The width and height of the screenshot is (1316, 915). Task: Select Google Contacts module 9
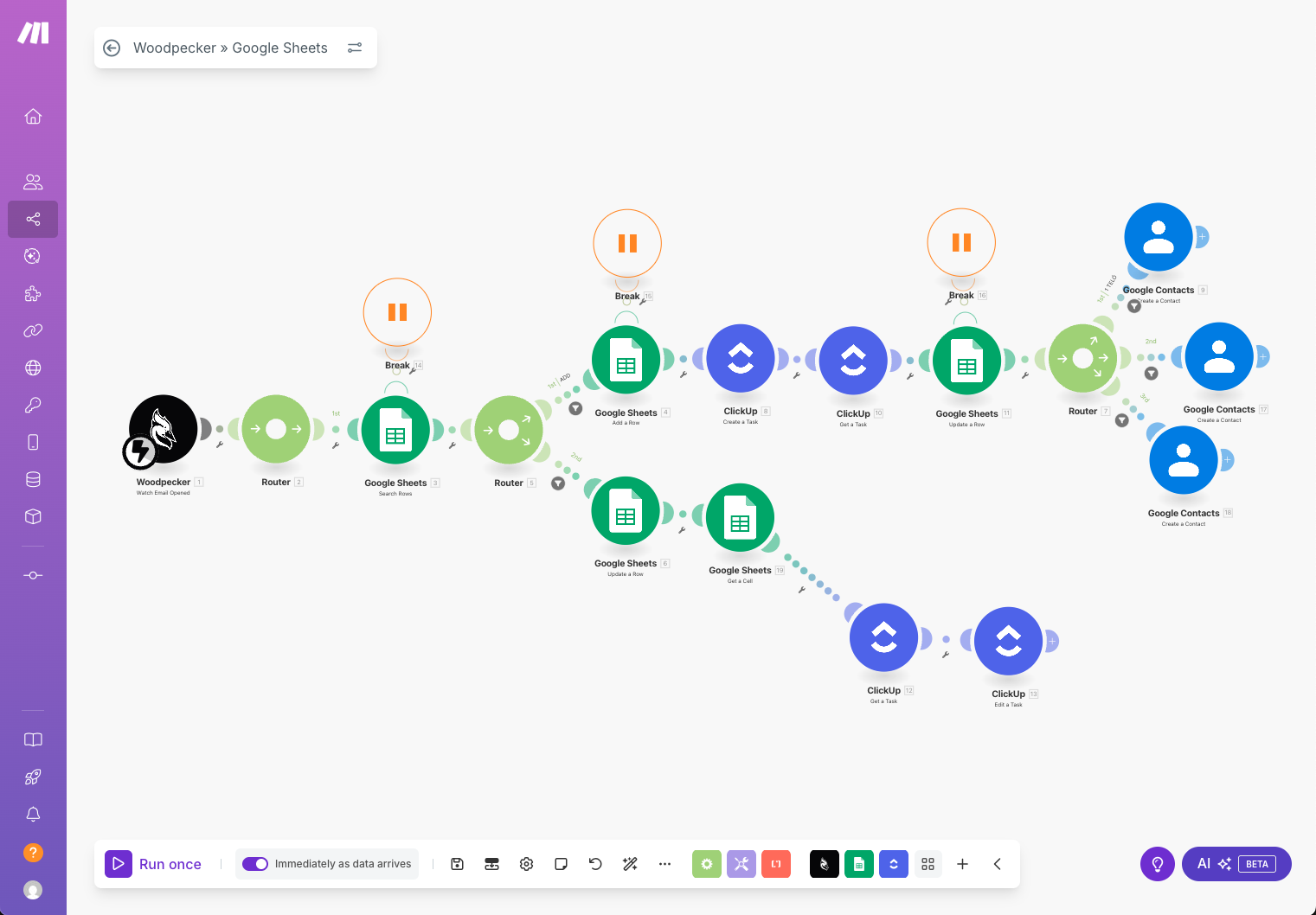pyautogui.click(x=1159, y=237)
